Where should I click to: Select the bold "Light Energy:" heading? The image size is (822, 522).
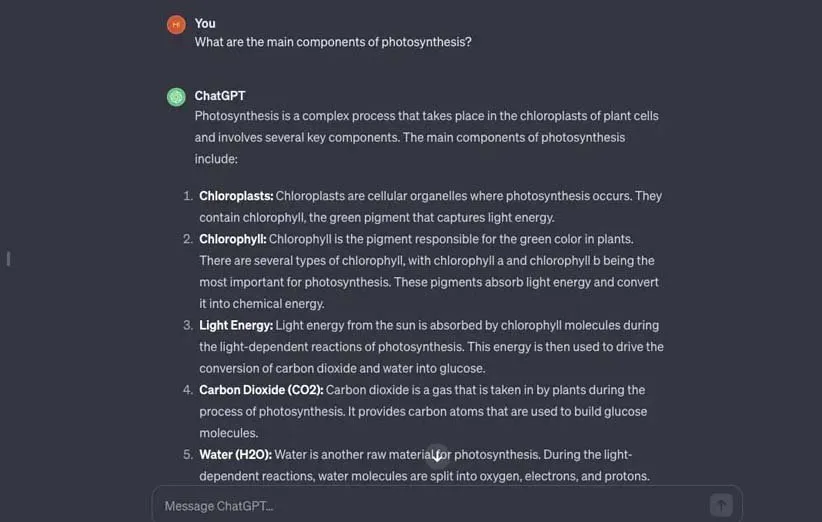236,325
